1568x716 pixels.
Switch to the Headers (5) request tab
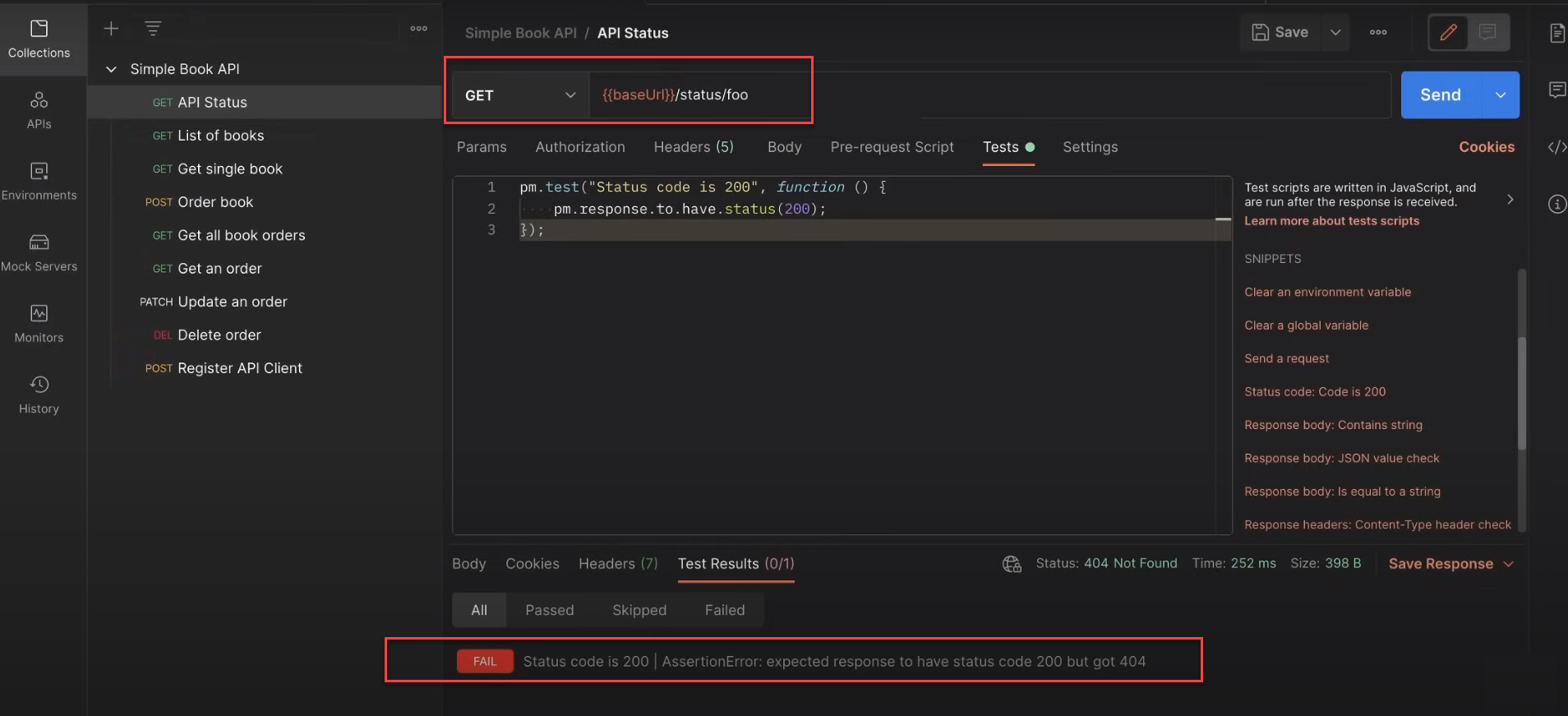click(694, 147)
